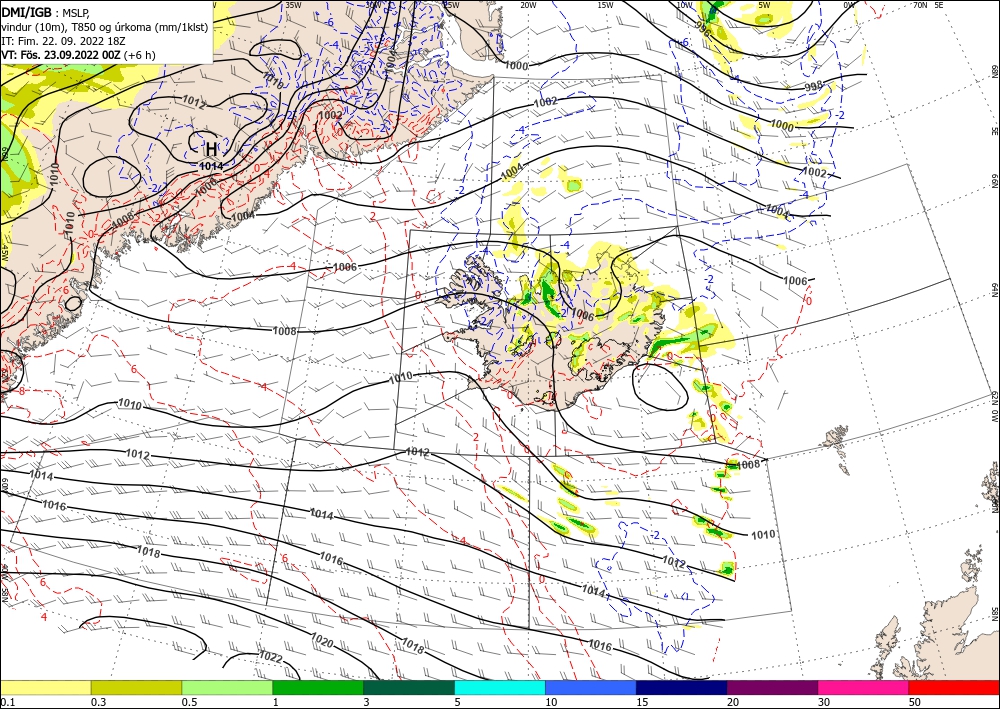1000x709 pixels.
Task: Choose the navy 15–20 legend swatch
Action: click(x=682, y=687)
